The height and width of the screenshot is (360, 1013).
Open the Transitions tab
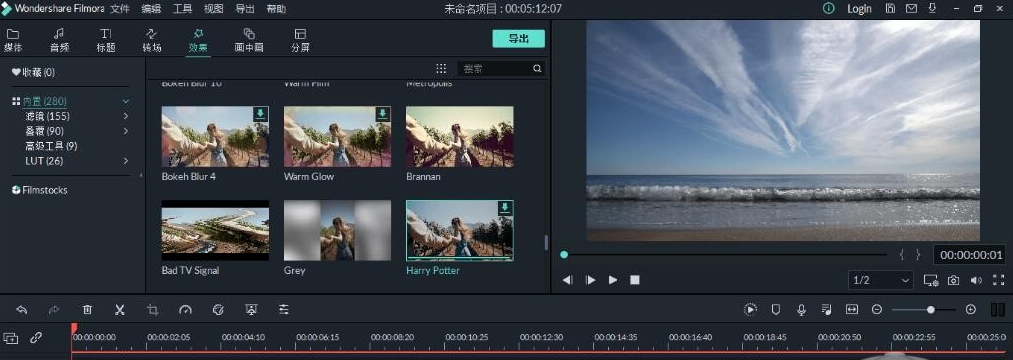point(152,40)
